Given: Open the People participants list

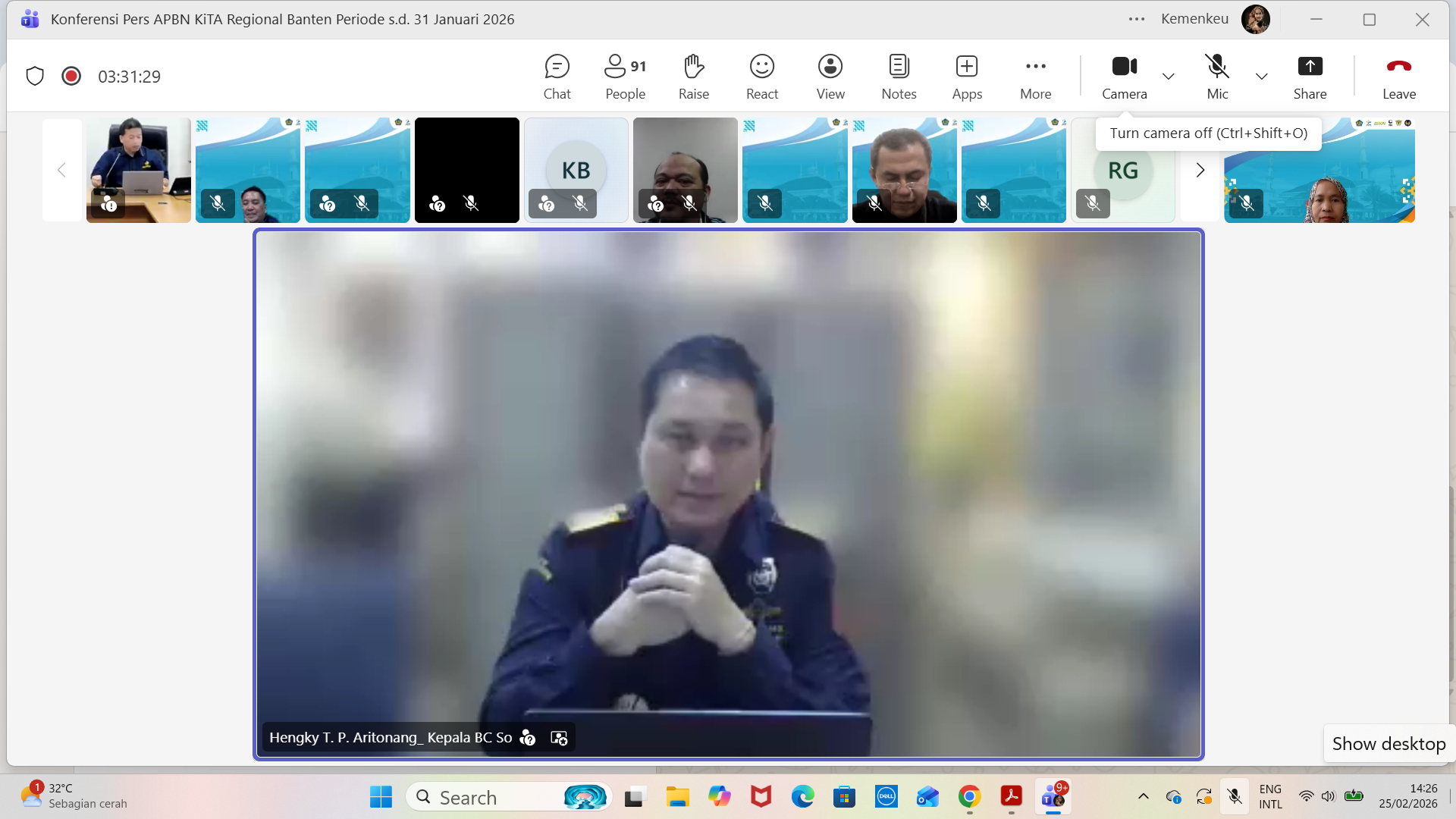Looking at the screenshot, I should point(625,76).
